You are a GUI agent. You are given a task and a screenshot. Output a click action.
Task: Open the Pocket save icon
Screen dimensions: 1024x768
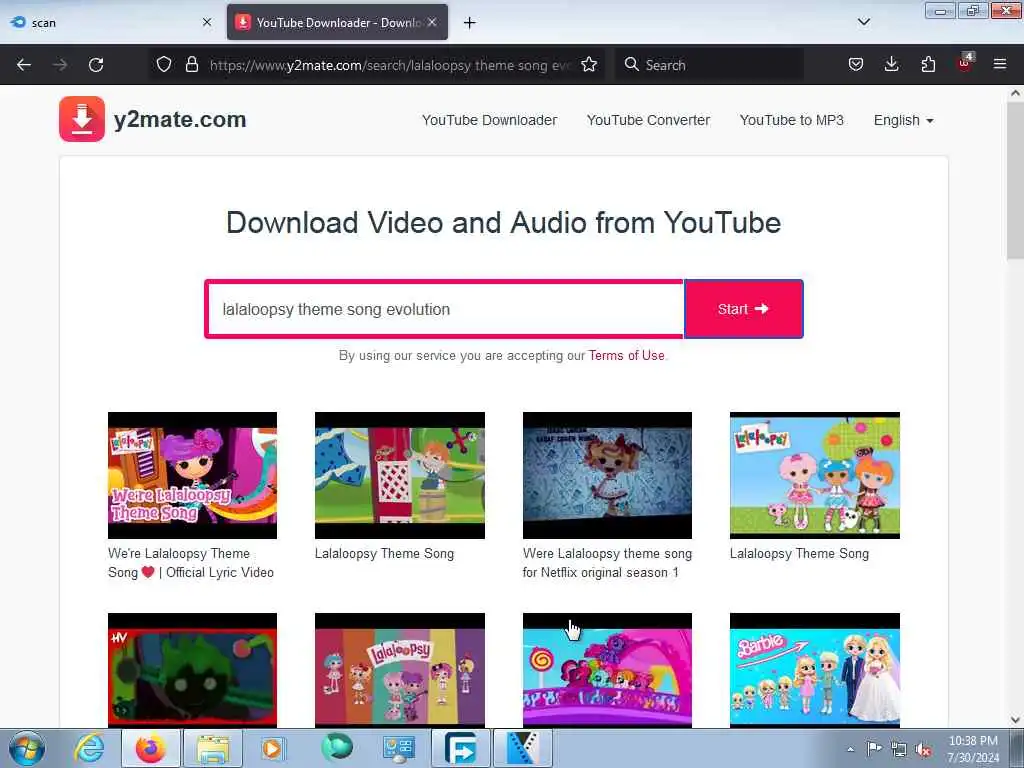[x=856, y=64]
